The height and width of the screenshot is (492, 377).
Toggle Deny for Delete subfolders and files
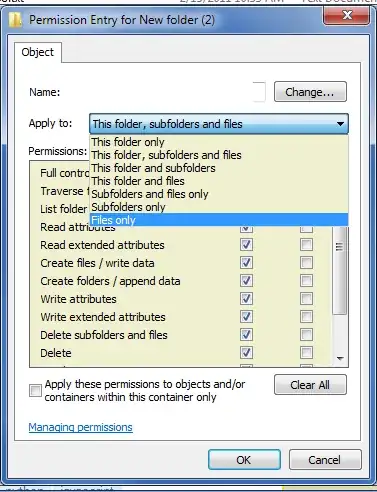tap(306, 335)
